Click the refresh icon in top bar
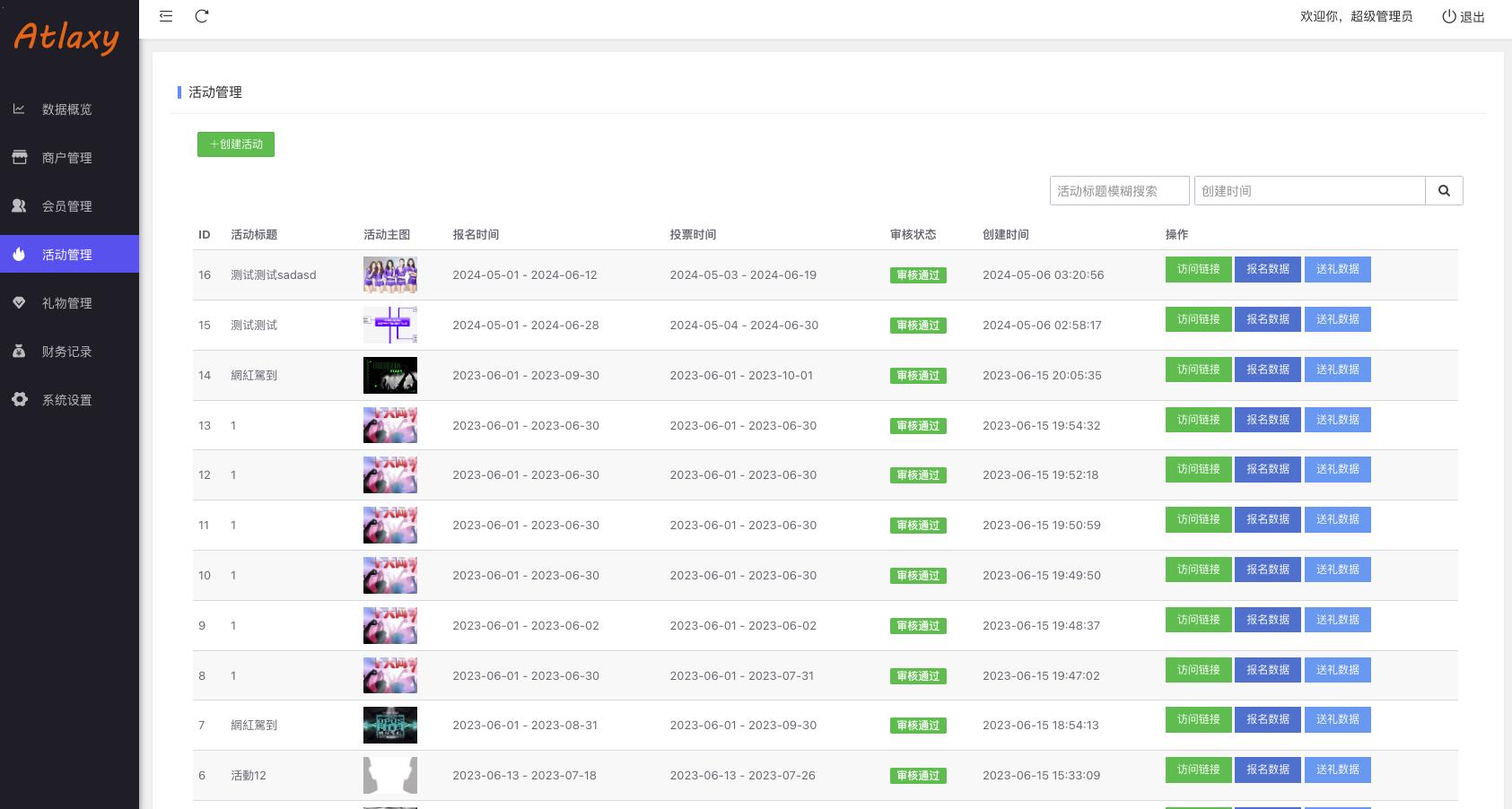The height and width of the screenshot is (809, 1512). (202, 16)
